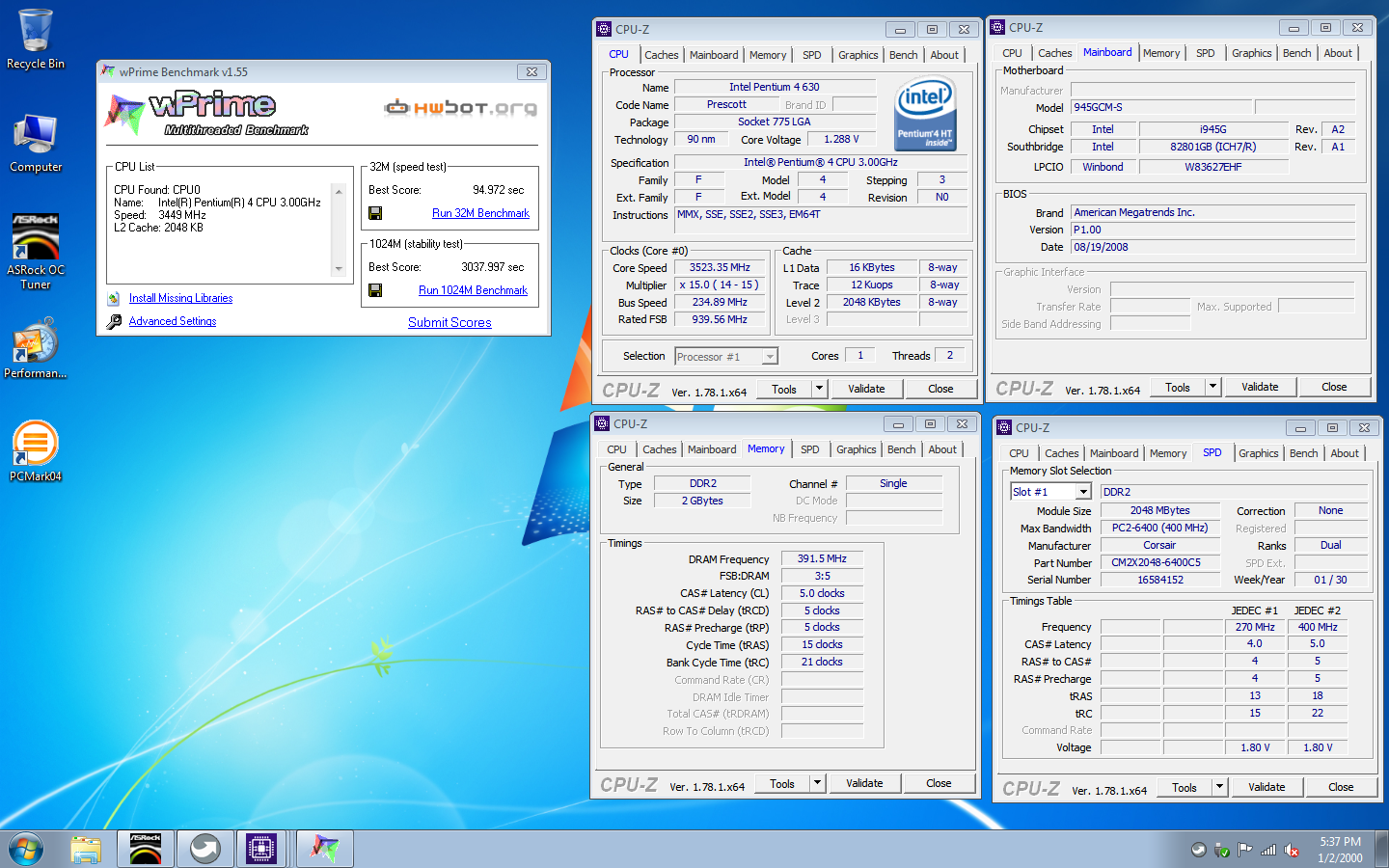Click Run 1024M Benchmark link
The image size is (1389, 868).
pyautogui.click(x=473, y=290)
